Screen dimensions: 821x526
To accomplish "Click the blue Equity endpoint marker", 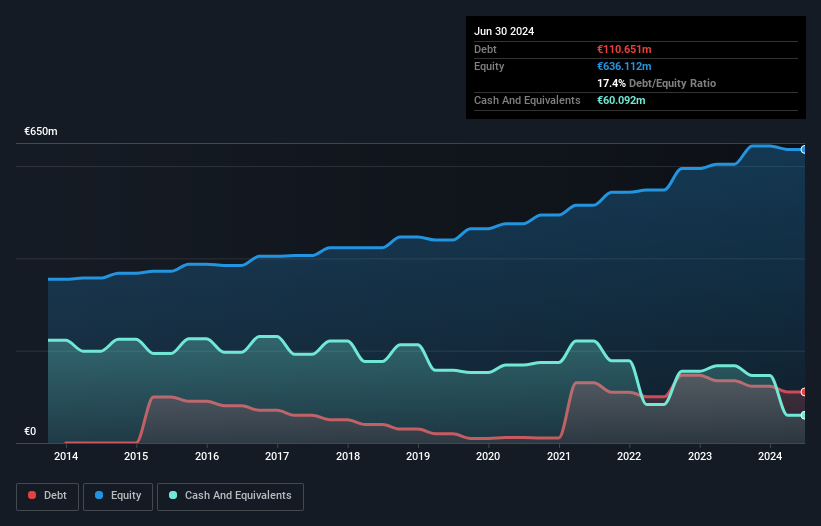I will click(x=804, y=149).
